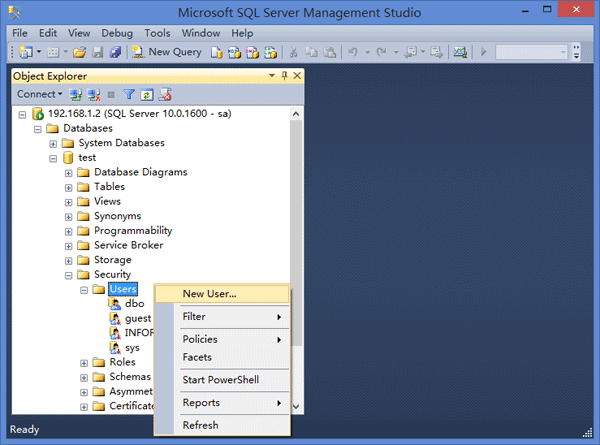Select the Service Broker folder
Viewport: 600px width, 445px height.
(x=129, y=245)
